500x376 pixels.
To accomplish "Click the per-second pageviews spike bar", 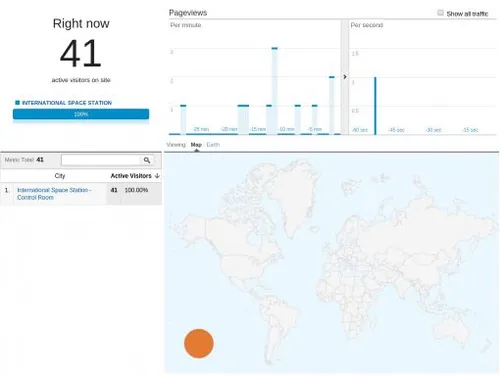I will click(375, 106).
